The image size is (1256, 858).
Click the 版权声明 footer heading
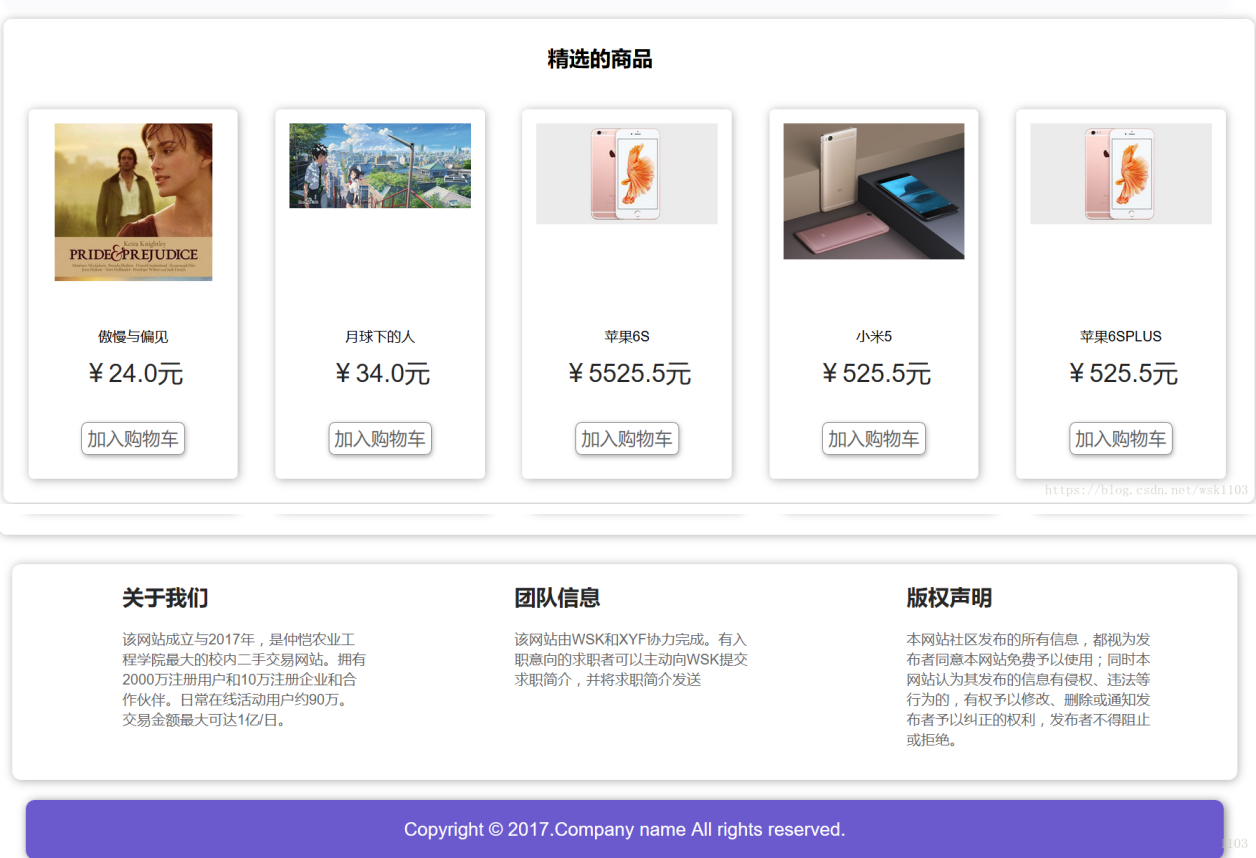point(949,598)
